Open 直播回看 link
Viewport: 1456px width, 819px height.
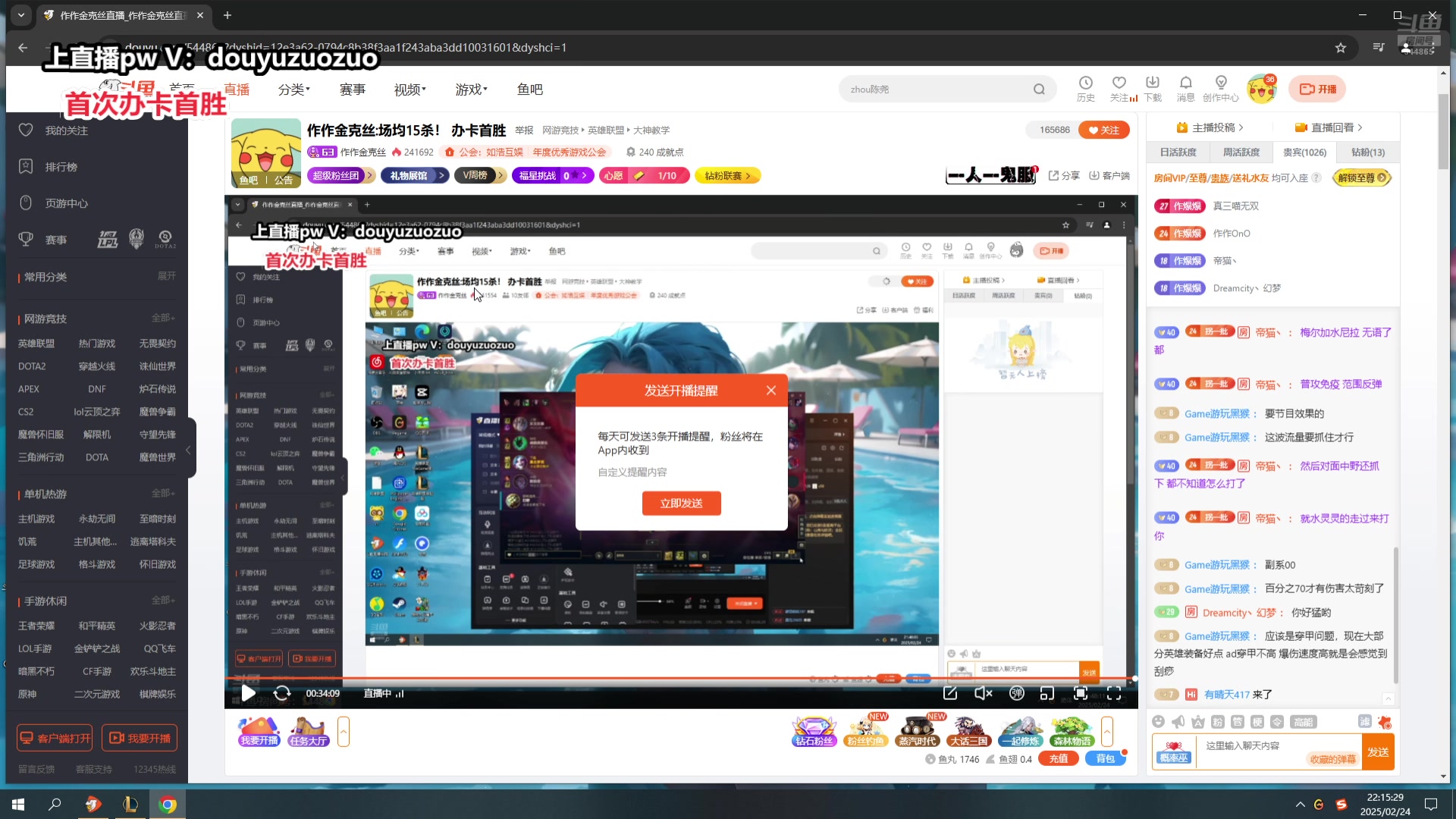[1329, 127]
